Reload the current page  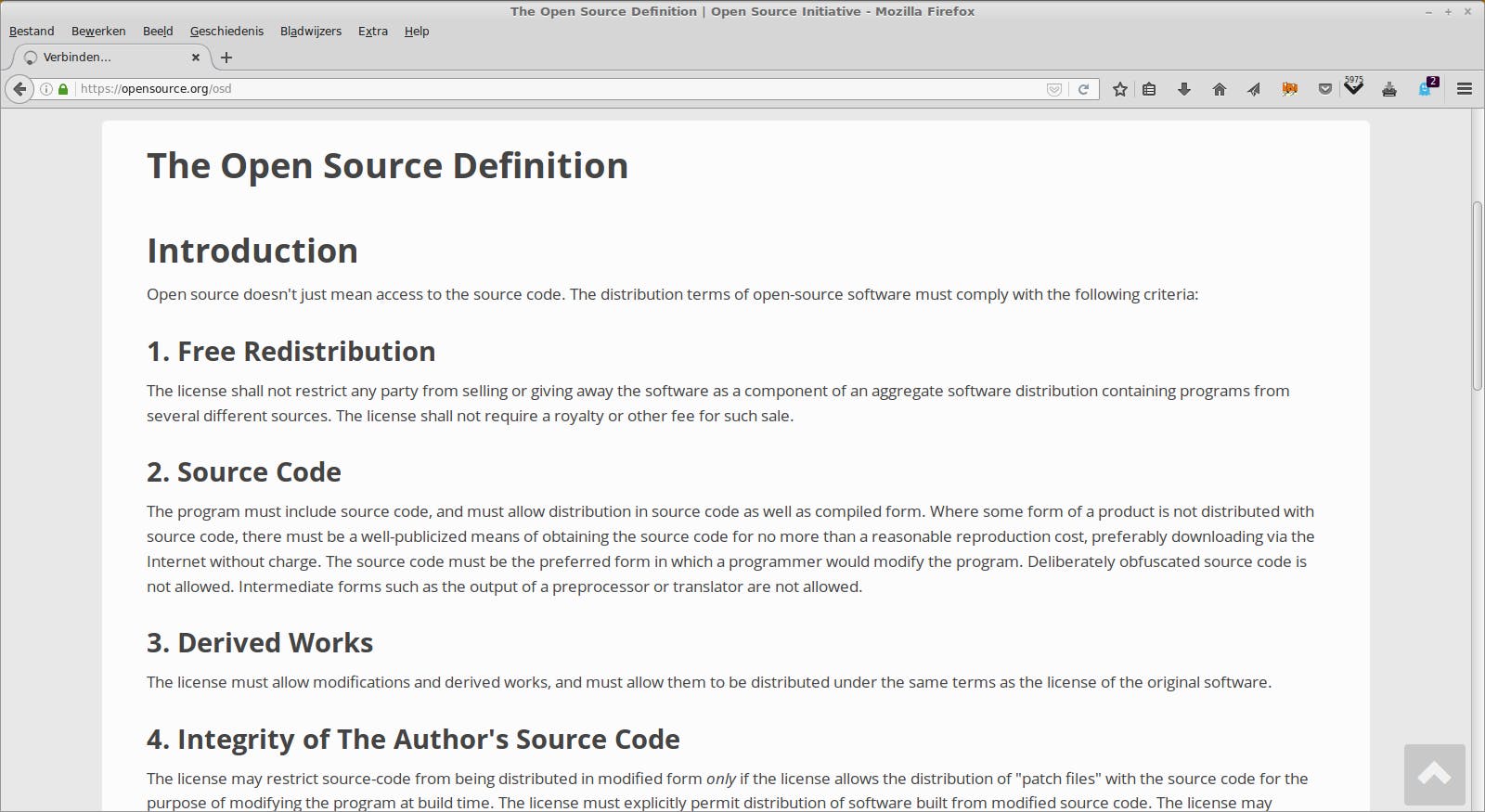click(1083, 89)
